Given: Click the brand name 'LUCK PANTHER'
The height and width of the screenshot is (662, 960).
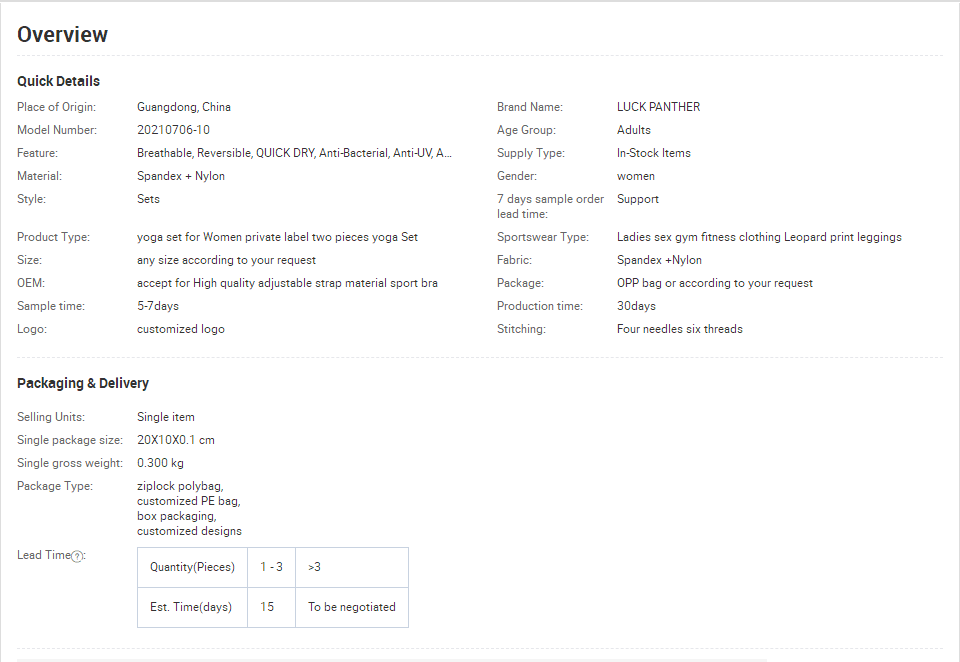Looking at the screenshot, I should point(658,107).
